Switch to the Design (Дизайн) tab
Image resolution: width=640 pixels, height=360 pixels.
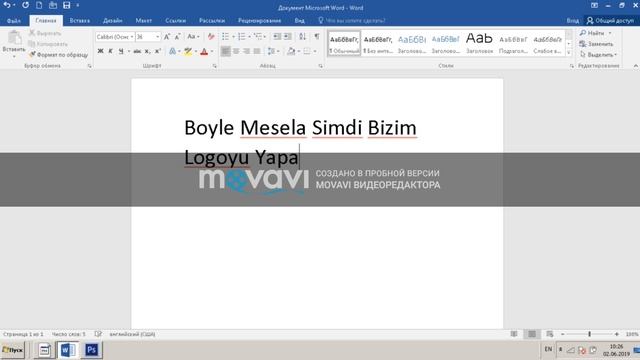[113, 20]
